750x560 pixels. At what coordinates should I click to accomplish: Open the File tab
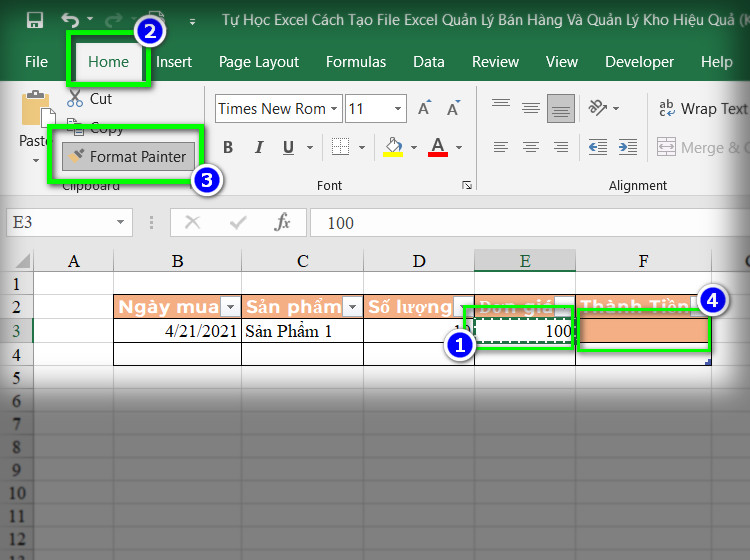[36, 62]
